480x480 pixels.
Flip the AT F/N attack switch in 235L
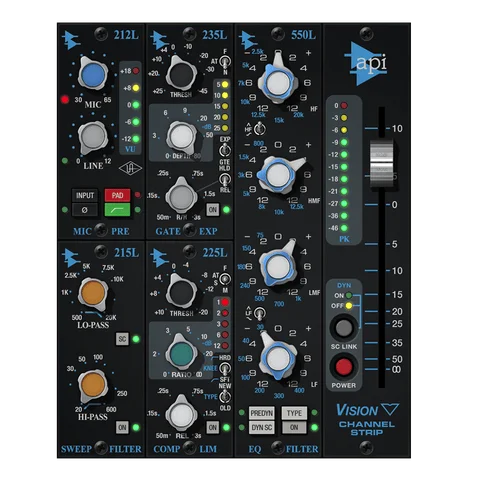click(x=225, y=62)
